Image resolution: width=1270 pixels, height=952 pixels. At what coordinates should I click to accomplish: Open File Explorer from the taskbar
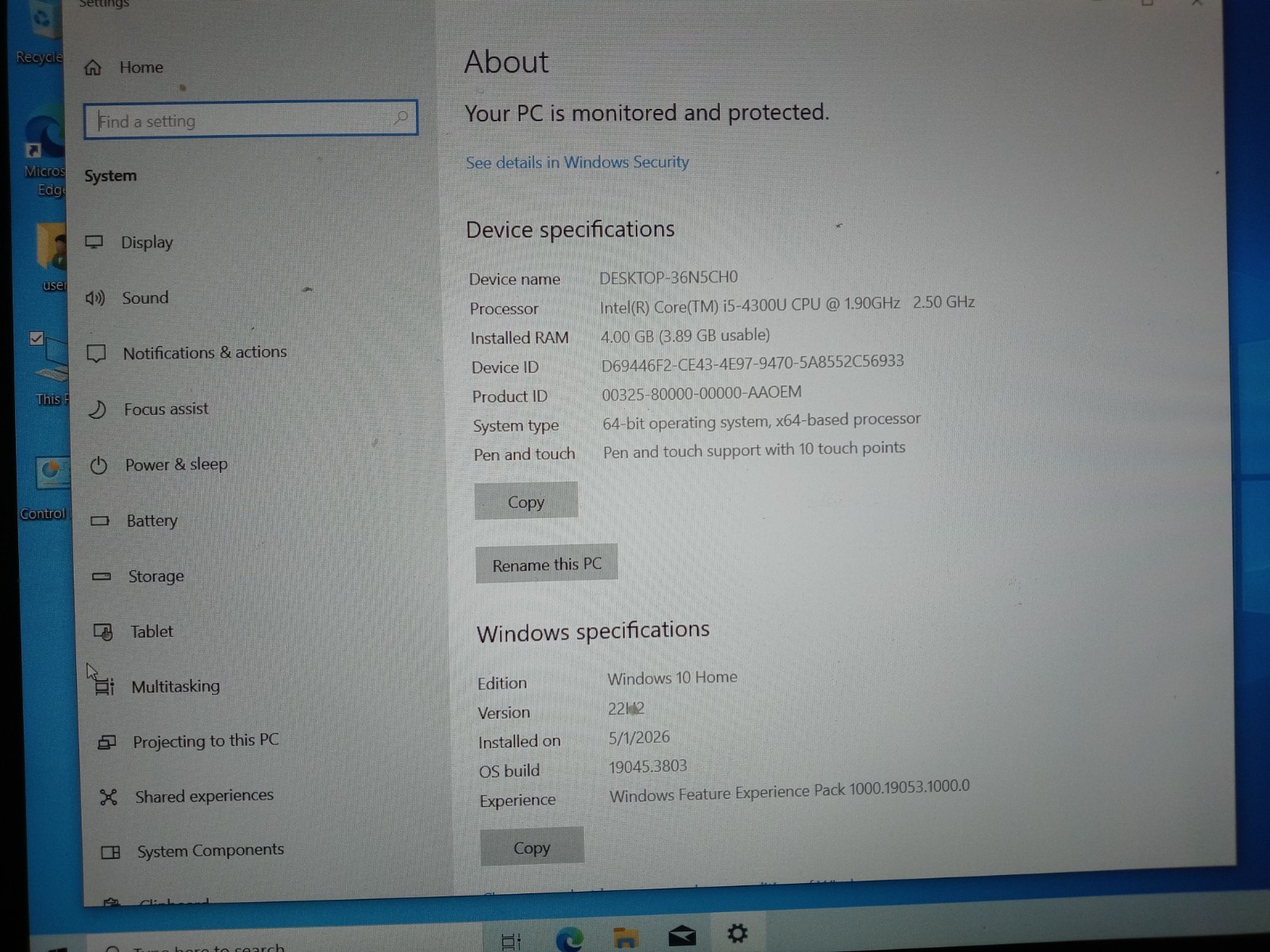click(625, 937)
